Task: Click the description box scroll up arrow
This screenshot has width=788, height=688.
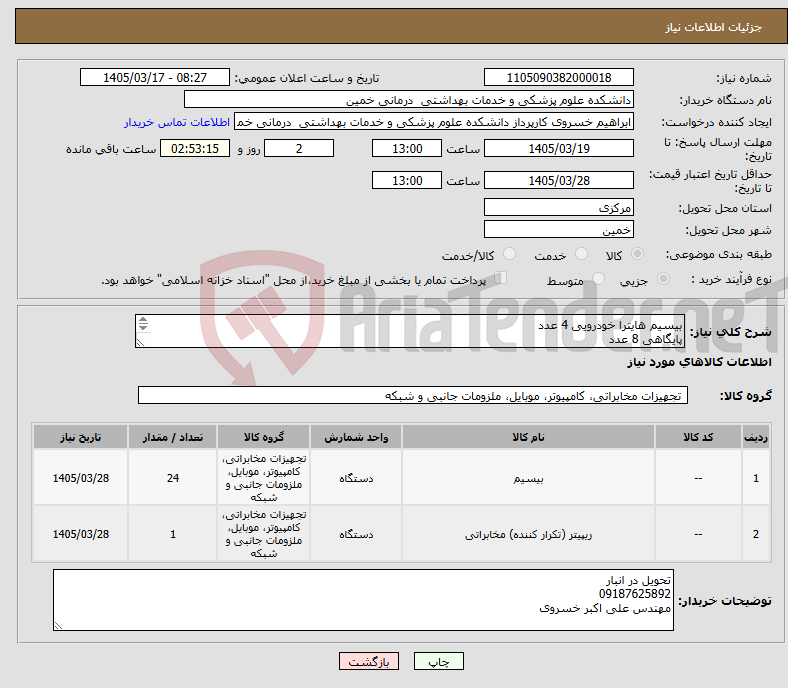Action: click(x=143, y=320)
